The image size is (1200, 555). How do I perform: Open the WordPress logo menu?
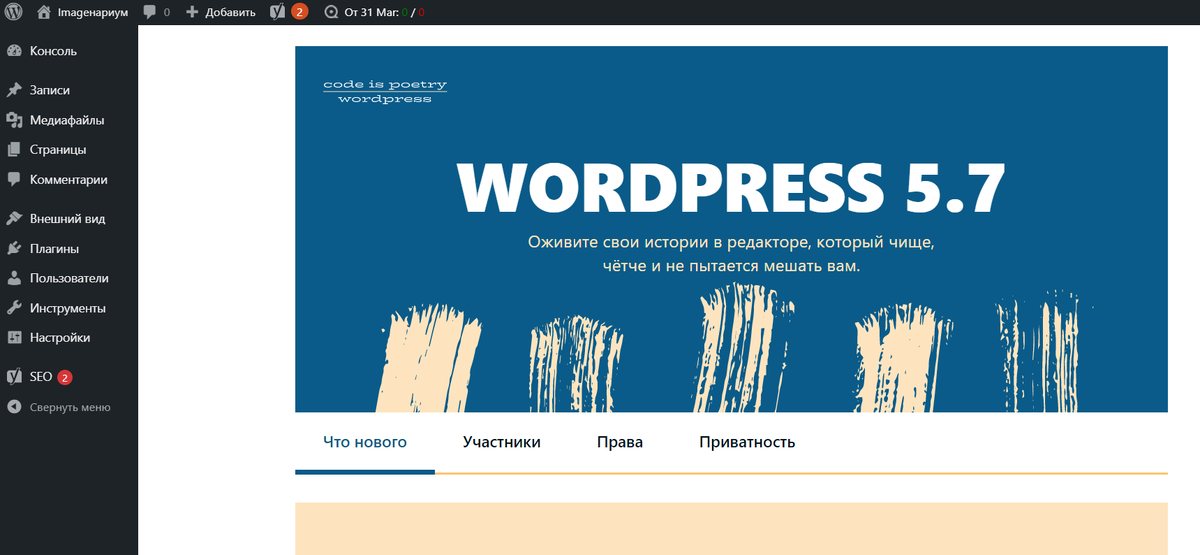click(14, 12)
